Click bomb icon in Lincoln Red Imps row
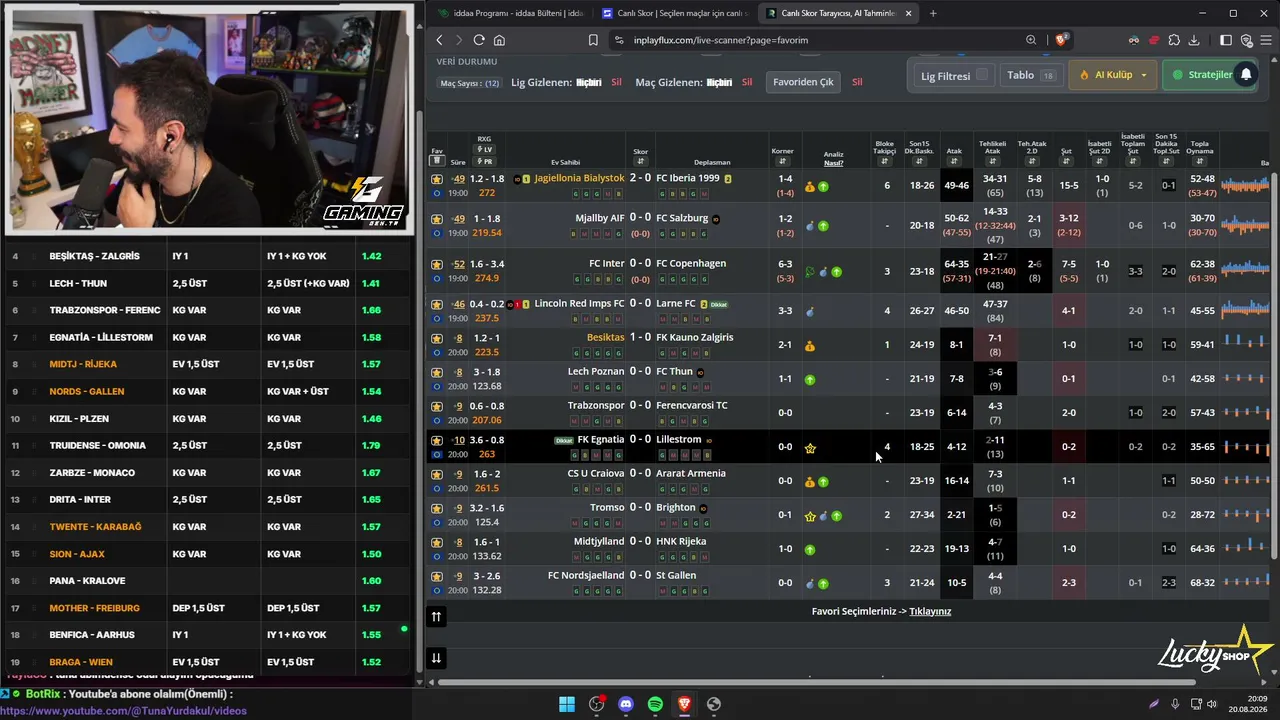This screenshot has width=1280, height=720. pyautogui.click(x=810, y=312)
